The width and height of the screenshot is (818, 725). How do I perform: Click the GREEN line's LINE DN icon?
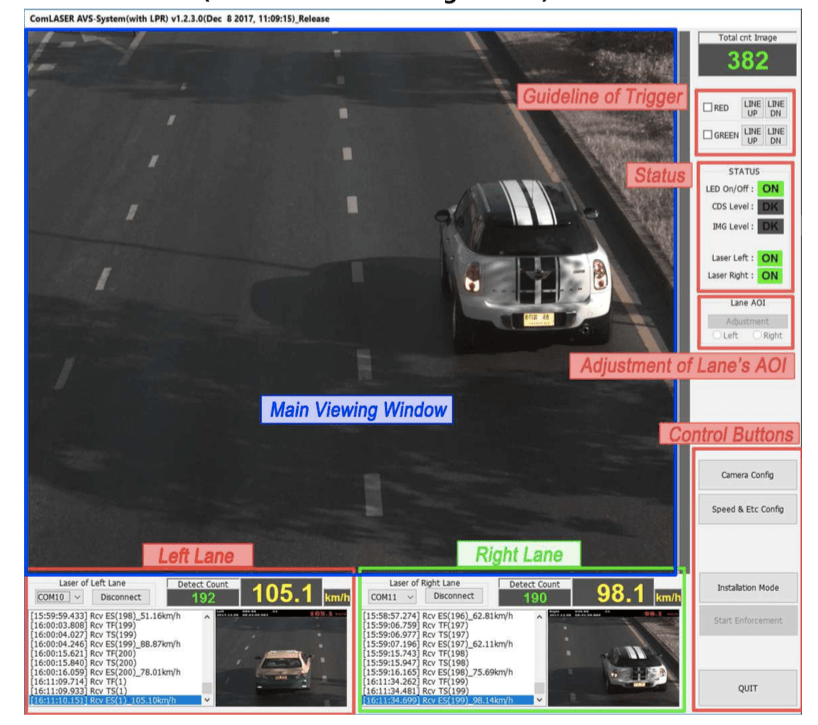click(776, 134)
